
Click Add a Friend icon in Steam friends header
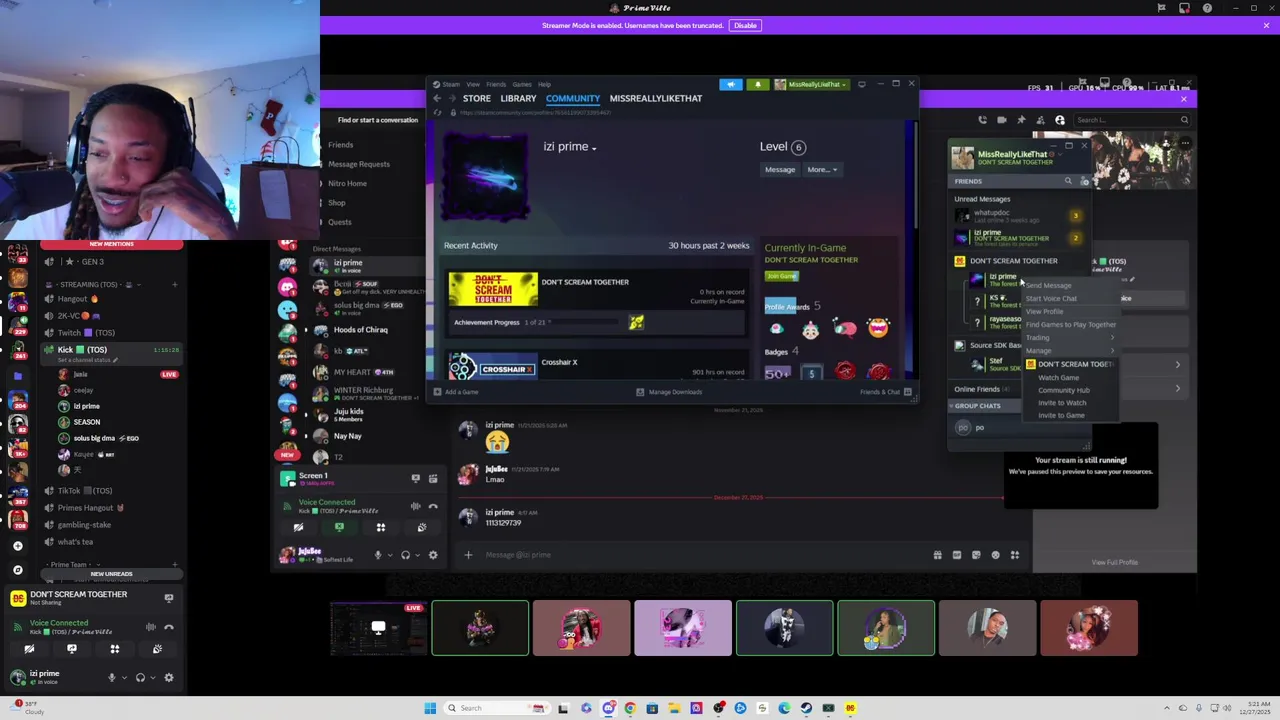pyautogui.click(x=1084, y=181)
